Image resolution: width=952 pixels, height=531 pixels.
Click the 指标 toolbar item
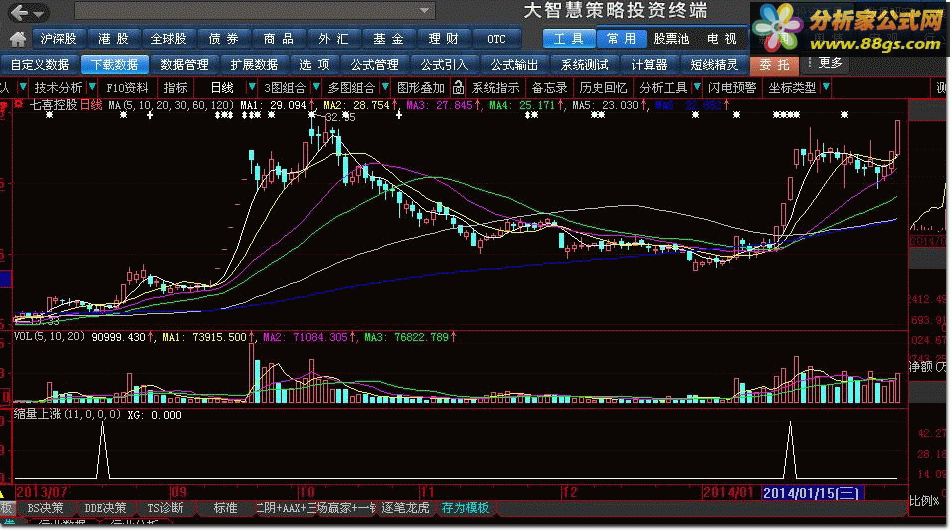point(175,88)
